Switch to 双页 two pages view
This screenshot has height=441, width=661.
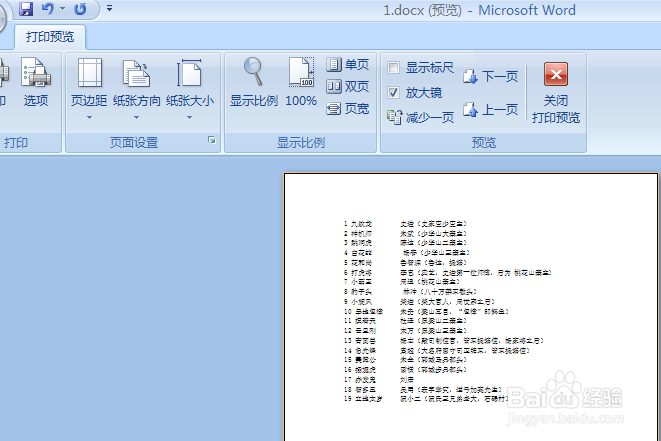(348, 86)
